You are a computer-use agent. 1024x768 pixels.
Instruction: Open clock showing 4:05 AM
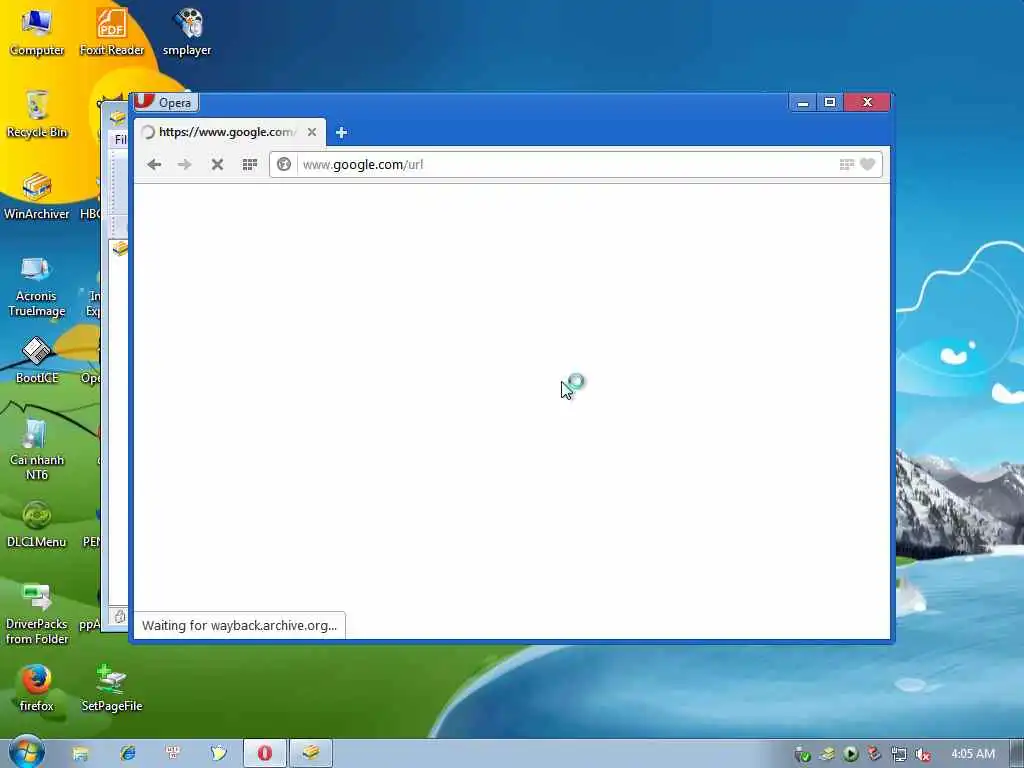tap(973, 754)
